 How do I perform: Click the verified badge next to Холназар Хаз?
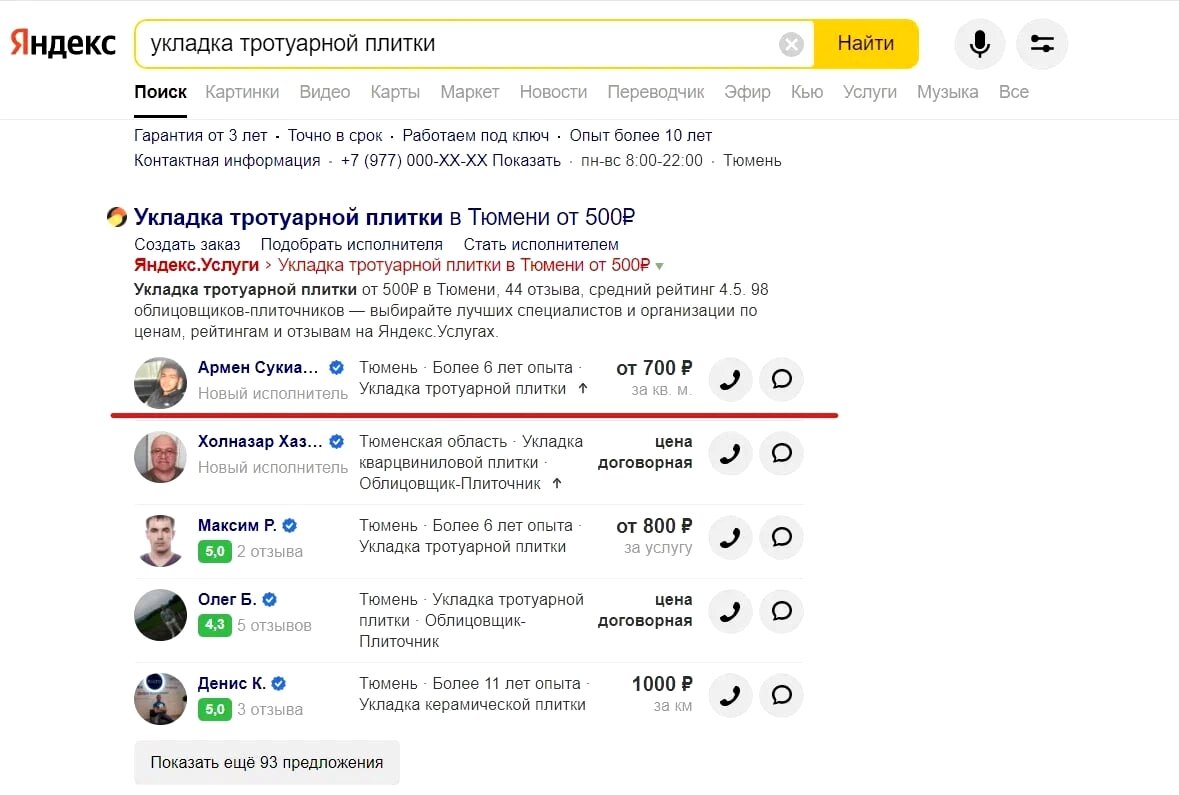coord(337,441)
